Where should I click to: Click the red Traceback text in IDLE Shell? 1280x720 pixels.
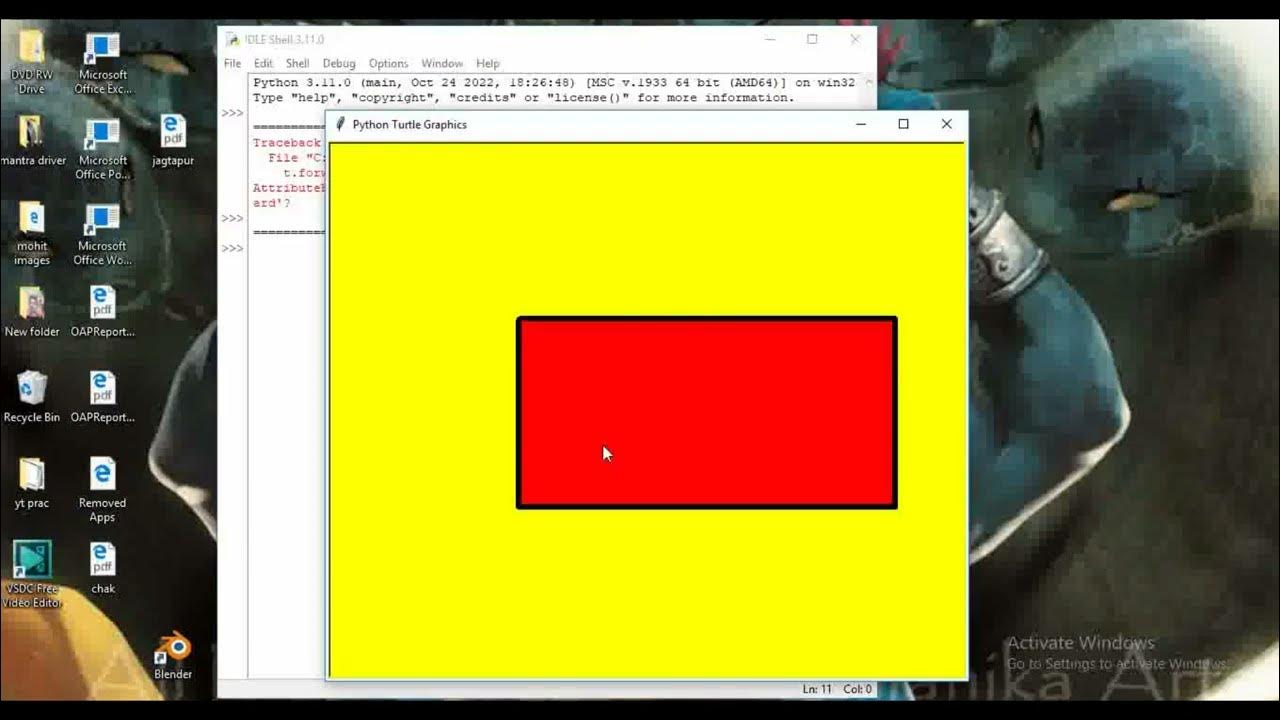(x=287, y=143)
